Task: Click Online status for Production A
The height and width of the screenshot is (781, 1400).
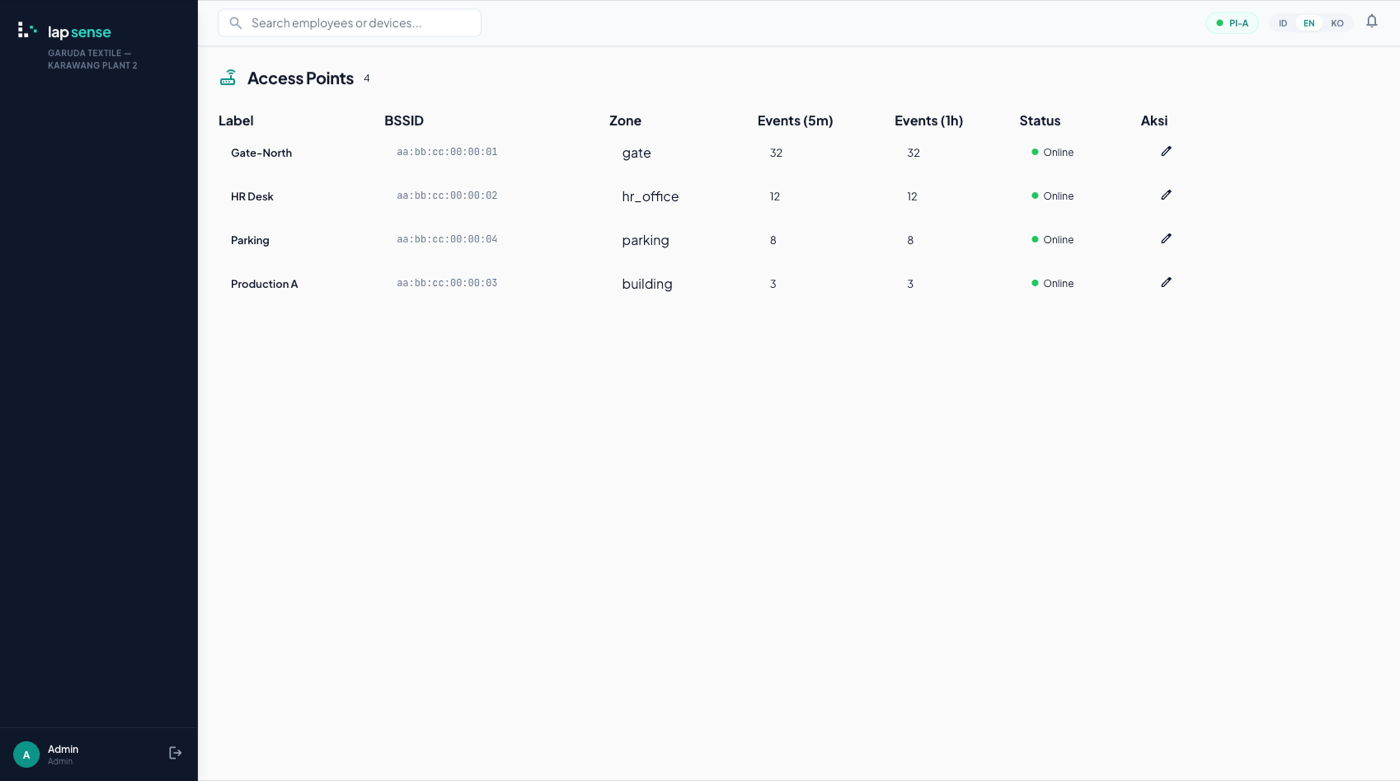Action: pos(1053,283)
